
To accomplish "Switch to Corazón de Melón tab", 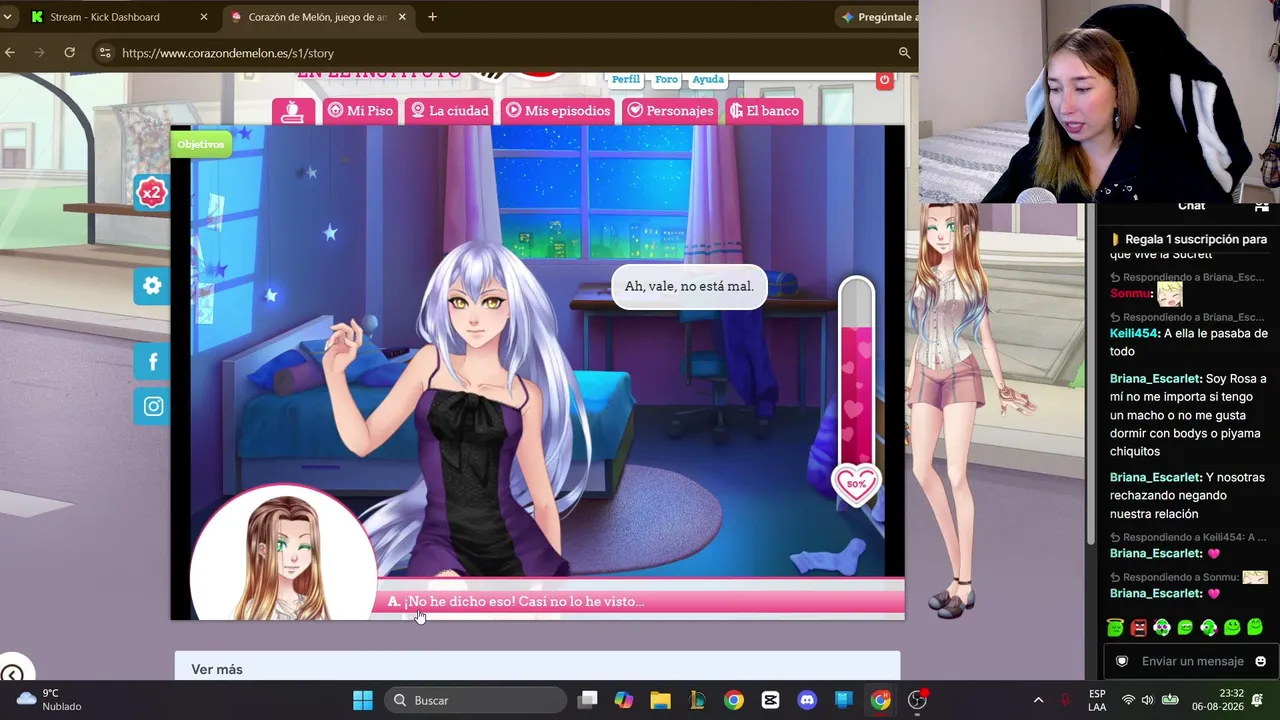I will pyautogui.click(x=318, y=17).
